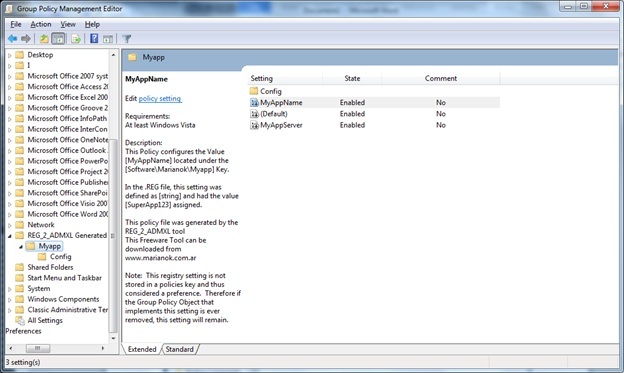Viewport: 624px width, 373px height.
Task: Open the View menu
Action: (x=68, y=24)
